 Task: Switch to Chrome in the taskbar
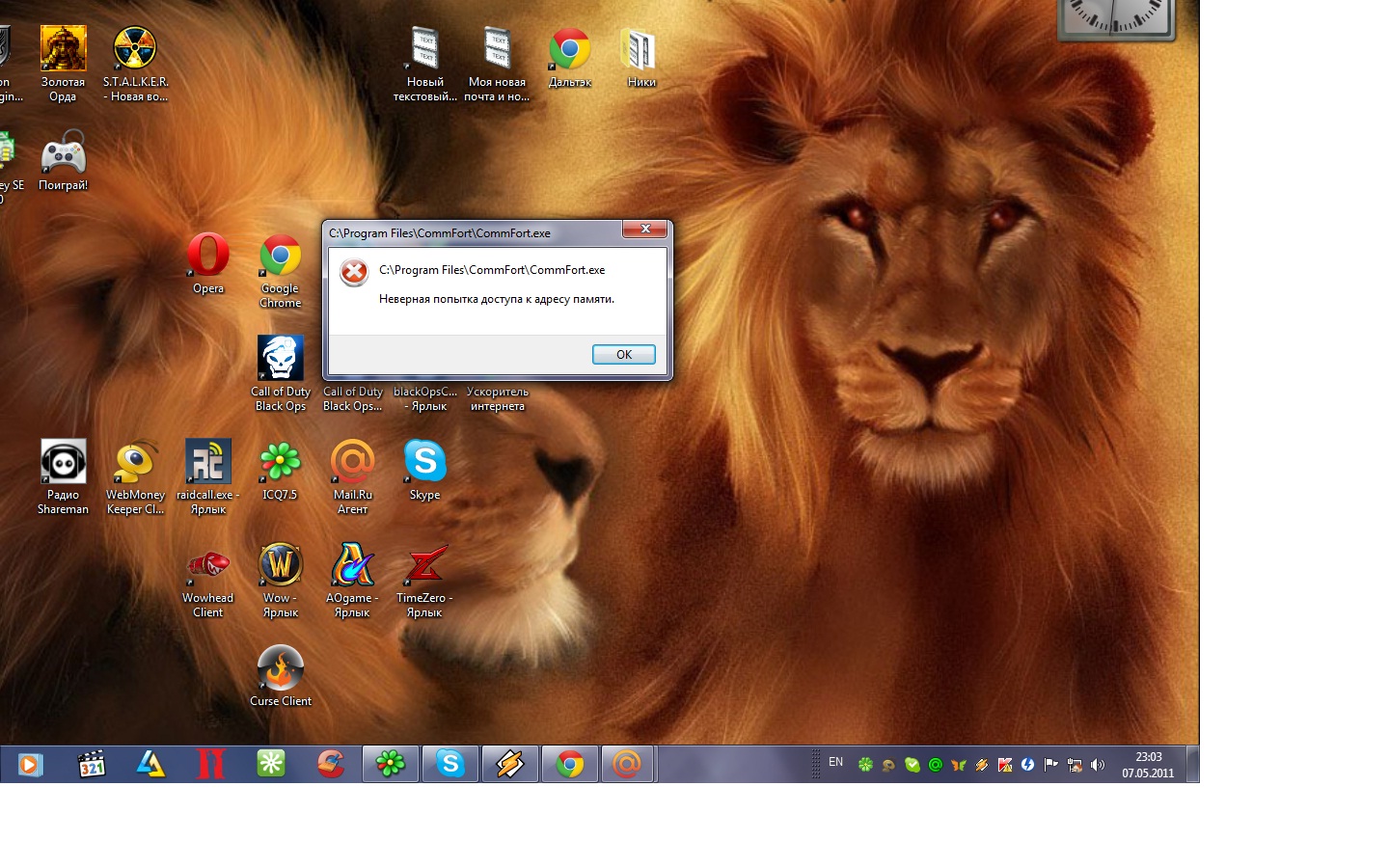570,764
